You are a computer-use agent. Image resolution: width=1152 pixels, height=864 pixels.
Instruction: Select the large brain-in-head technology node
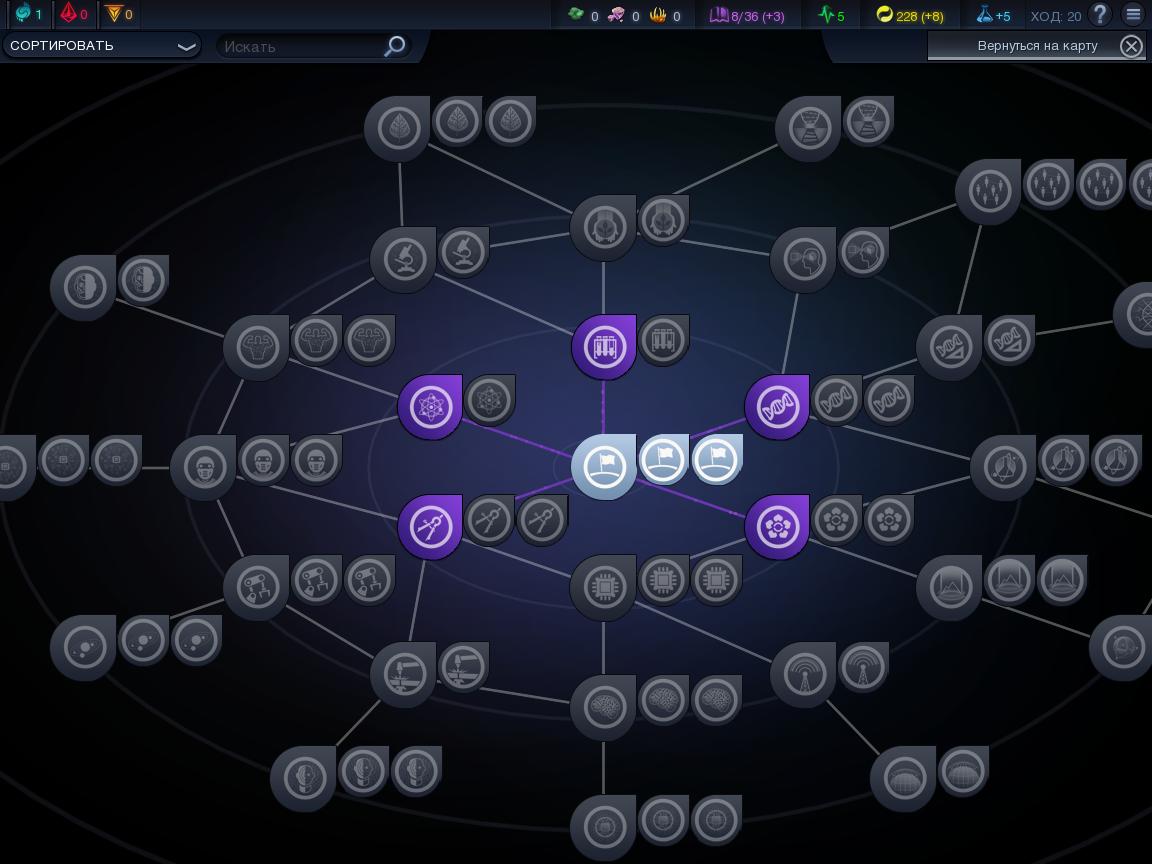pos(83,287)
